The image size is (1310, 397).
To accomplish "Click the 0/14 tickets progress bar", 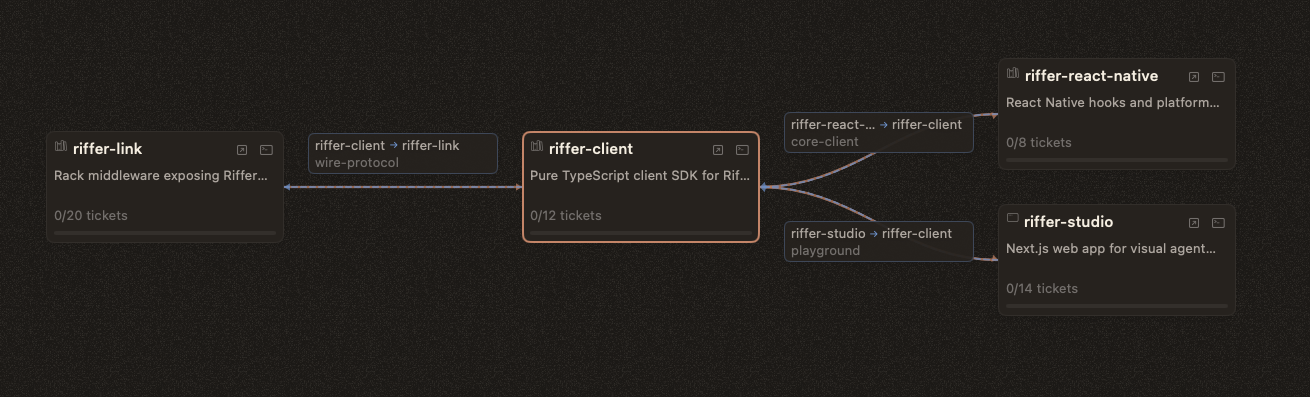I will [1117, 306].
